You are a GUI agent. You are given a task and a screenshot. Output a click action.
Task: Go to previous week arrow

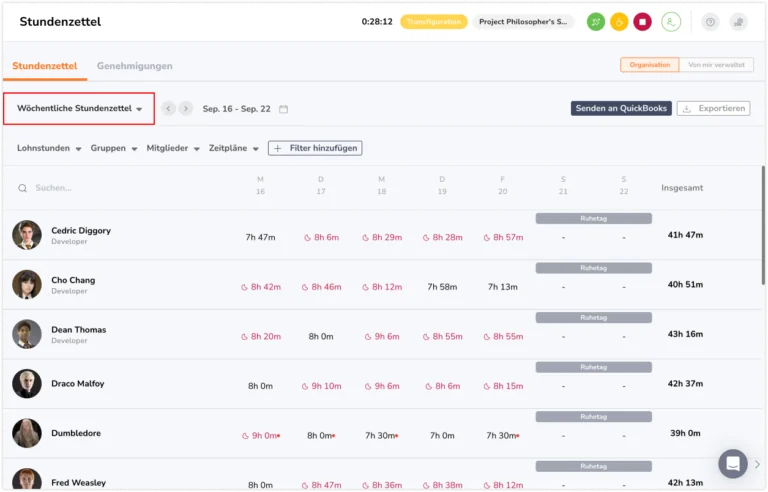coord(168,108)
